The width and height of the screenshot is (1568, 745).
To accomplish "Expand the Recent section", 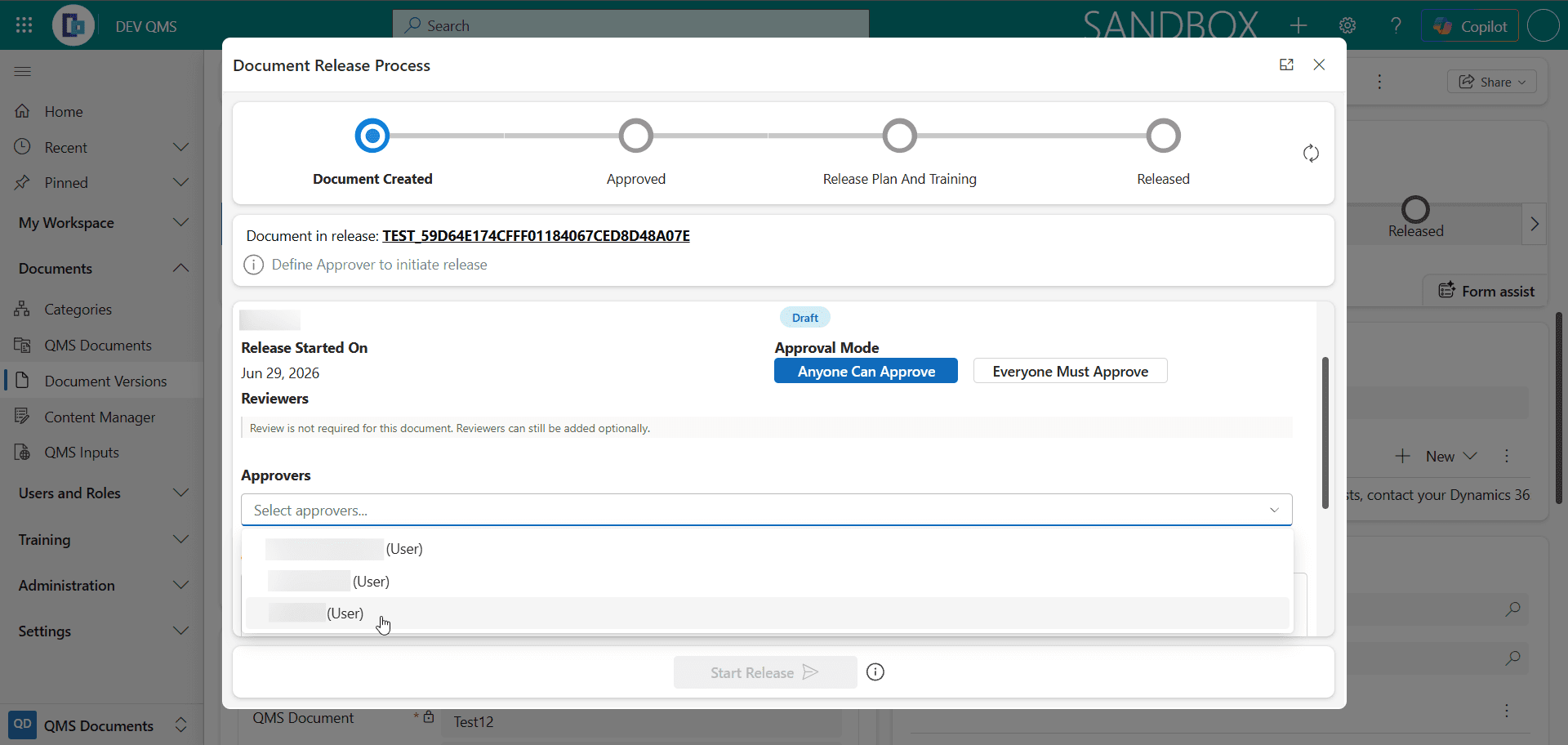I will 181,147.
